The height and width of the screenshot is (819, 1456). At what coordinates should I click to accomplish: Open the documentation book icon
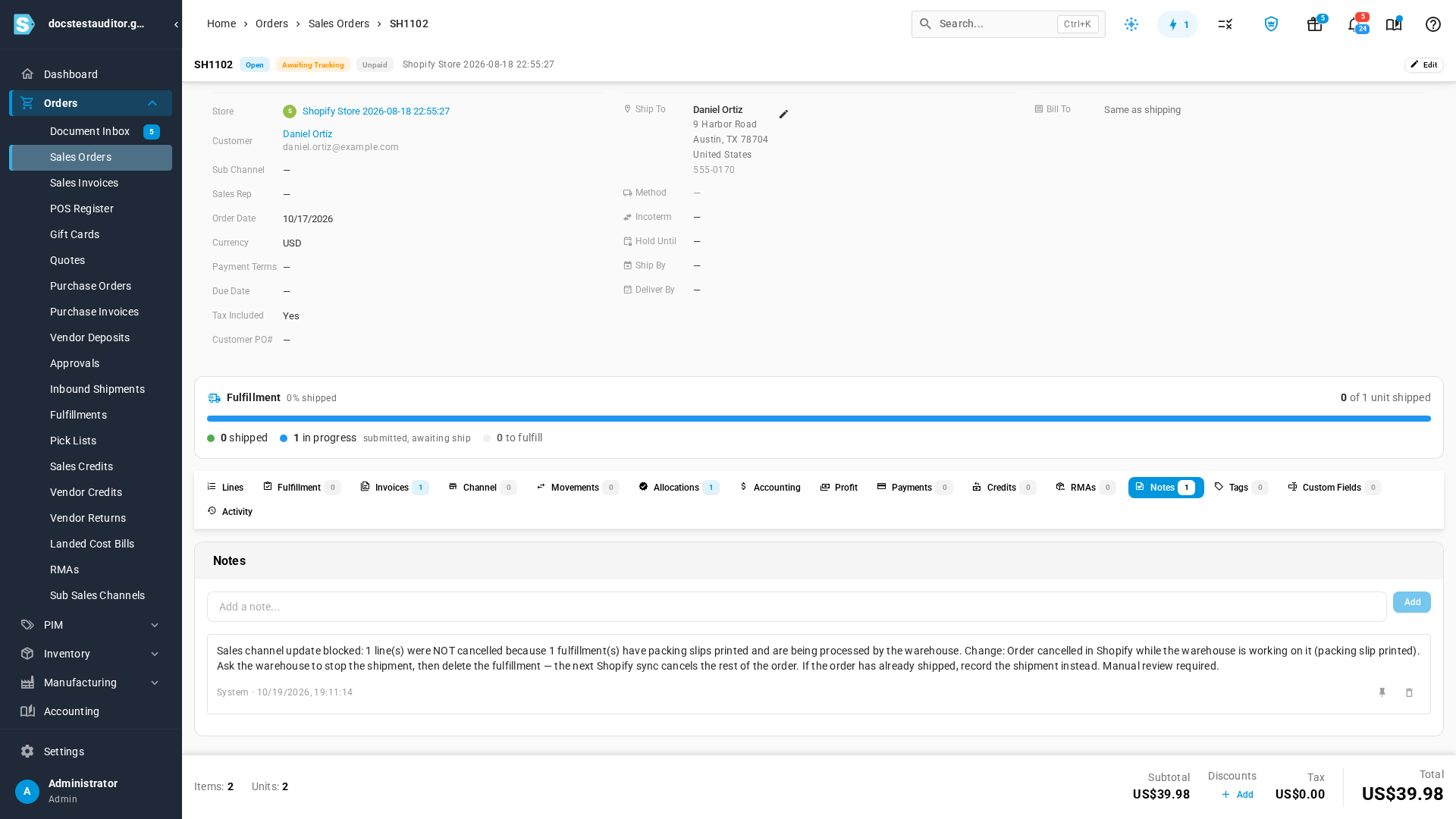click(1394, 24)
